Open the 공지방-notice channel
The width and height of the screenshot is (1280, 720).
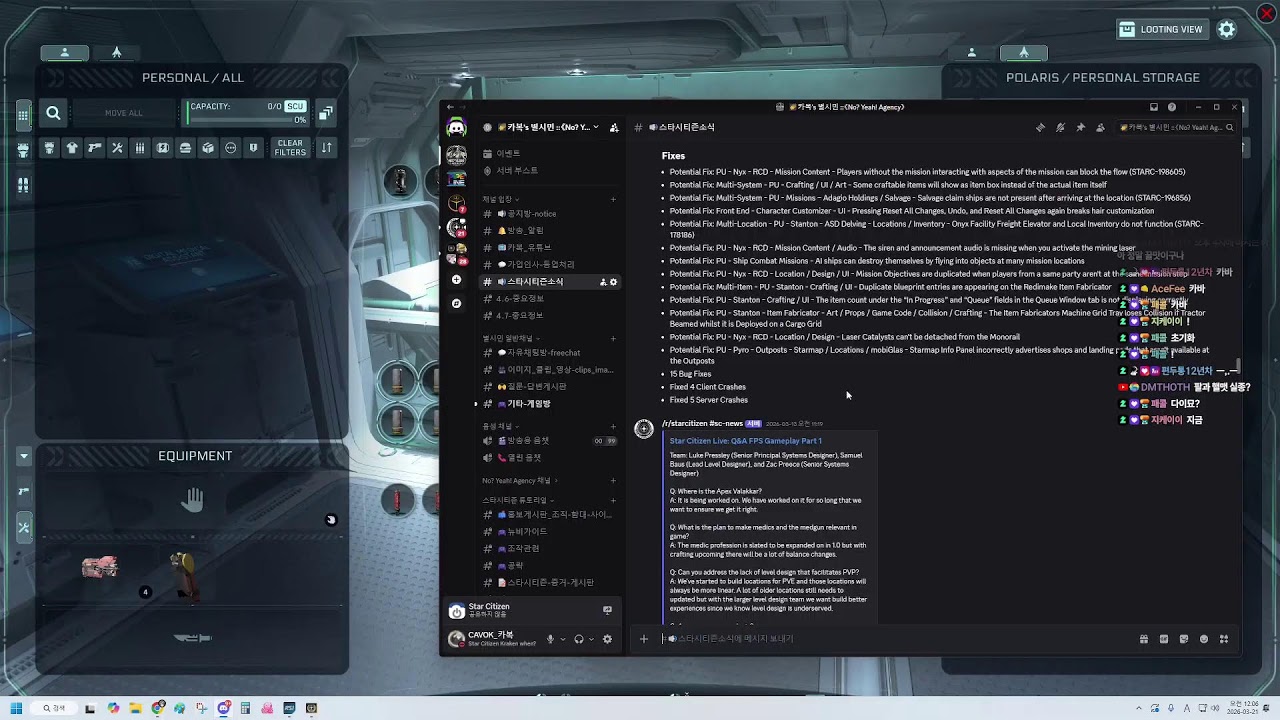[x=548, y=214]
